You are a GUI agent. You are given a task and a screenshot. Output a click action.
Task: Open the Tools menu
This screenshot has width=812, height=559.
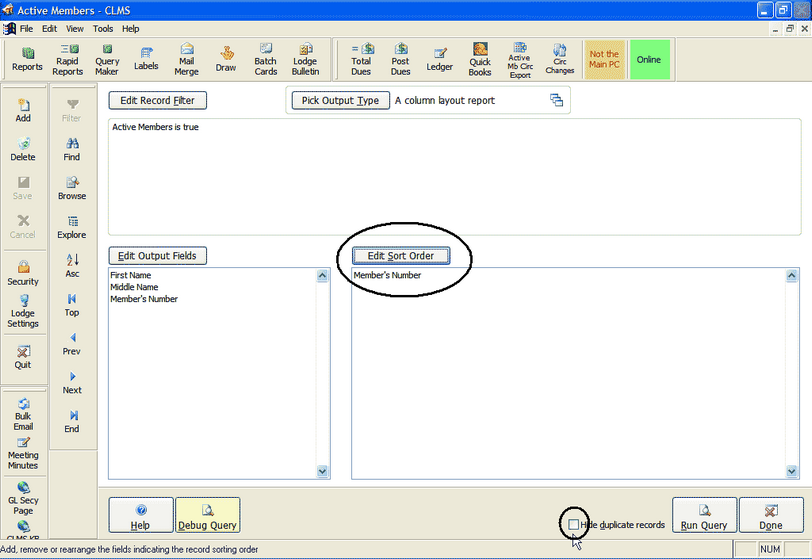point(103,29)
